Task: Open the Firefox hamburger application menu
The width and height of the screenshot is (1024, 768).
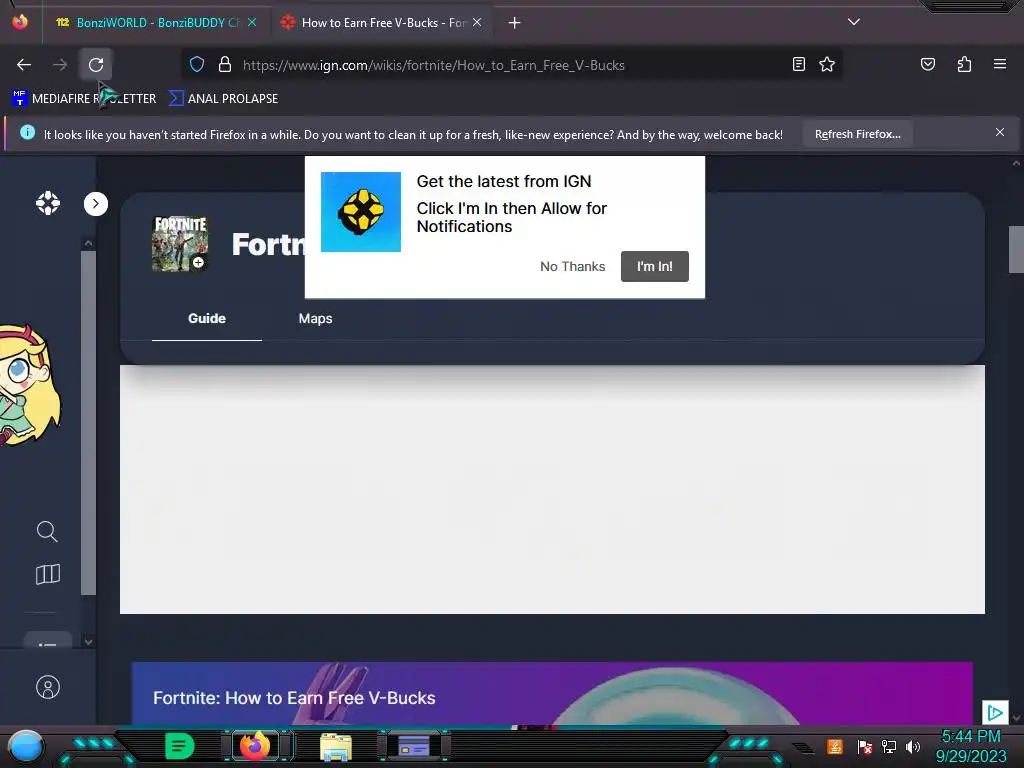Action: pos(1000,64)
